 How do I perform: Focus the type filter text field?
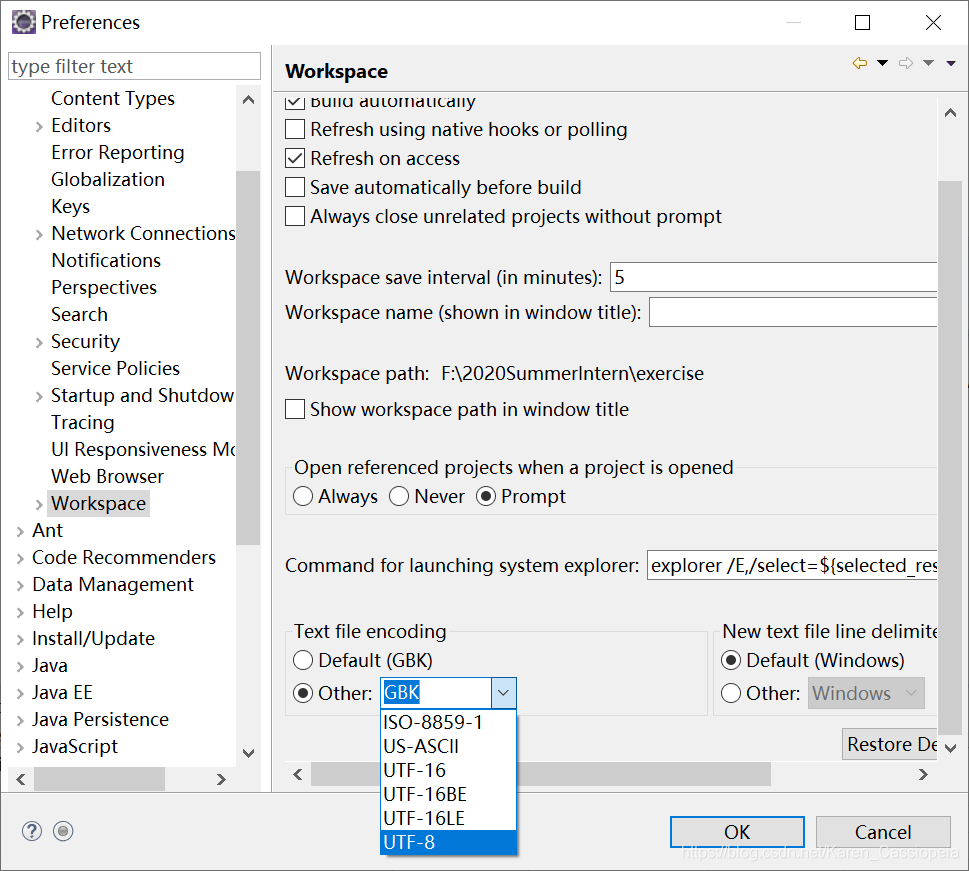coord(134,66)
